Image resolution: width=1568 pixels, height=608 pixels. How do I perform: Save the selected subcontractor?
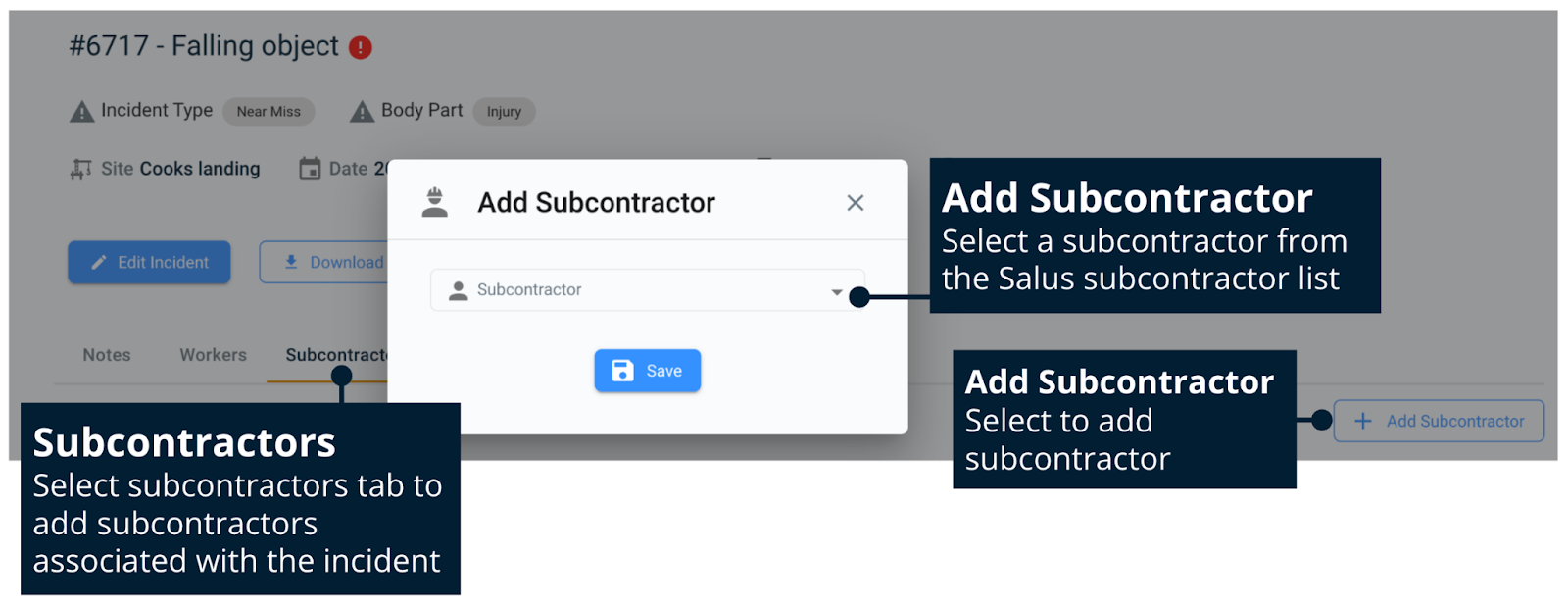[x=647, y=371]
